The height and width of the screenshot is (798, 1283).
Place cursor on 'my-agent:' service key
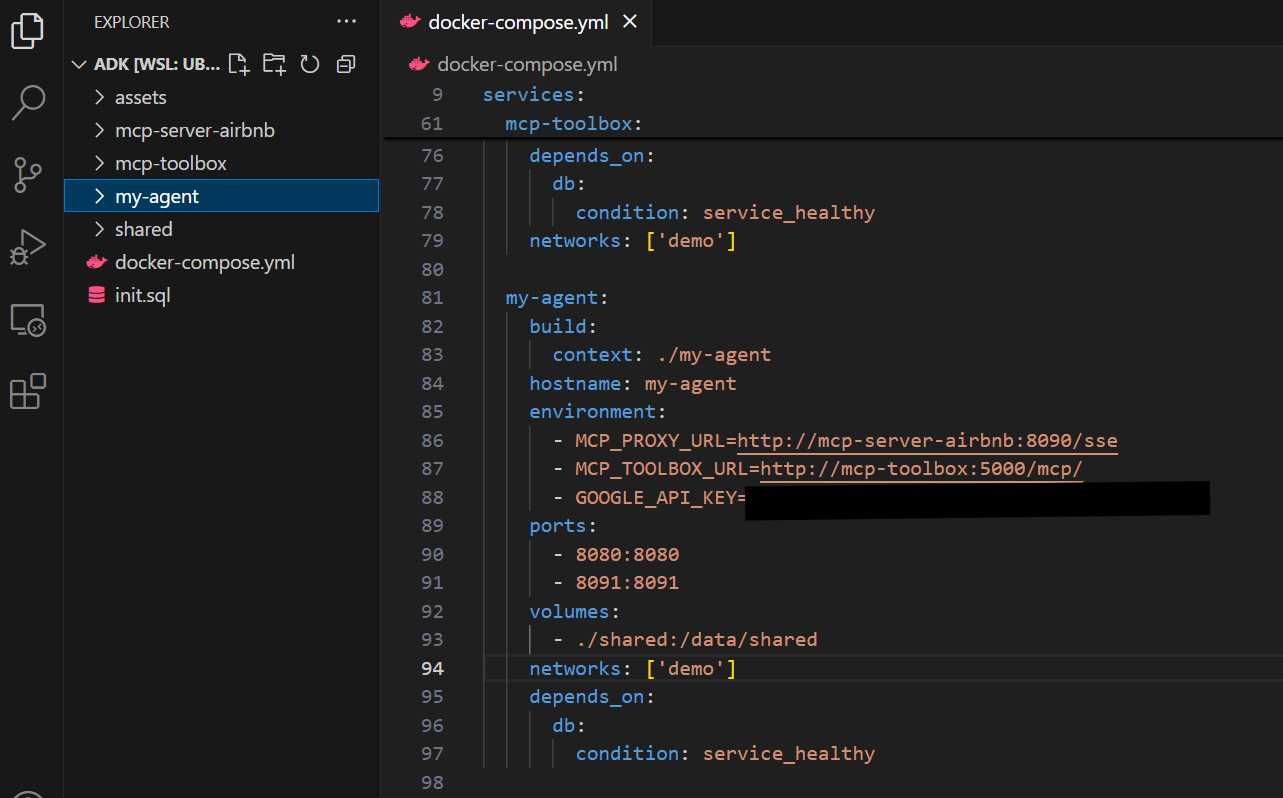[557, 297]
